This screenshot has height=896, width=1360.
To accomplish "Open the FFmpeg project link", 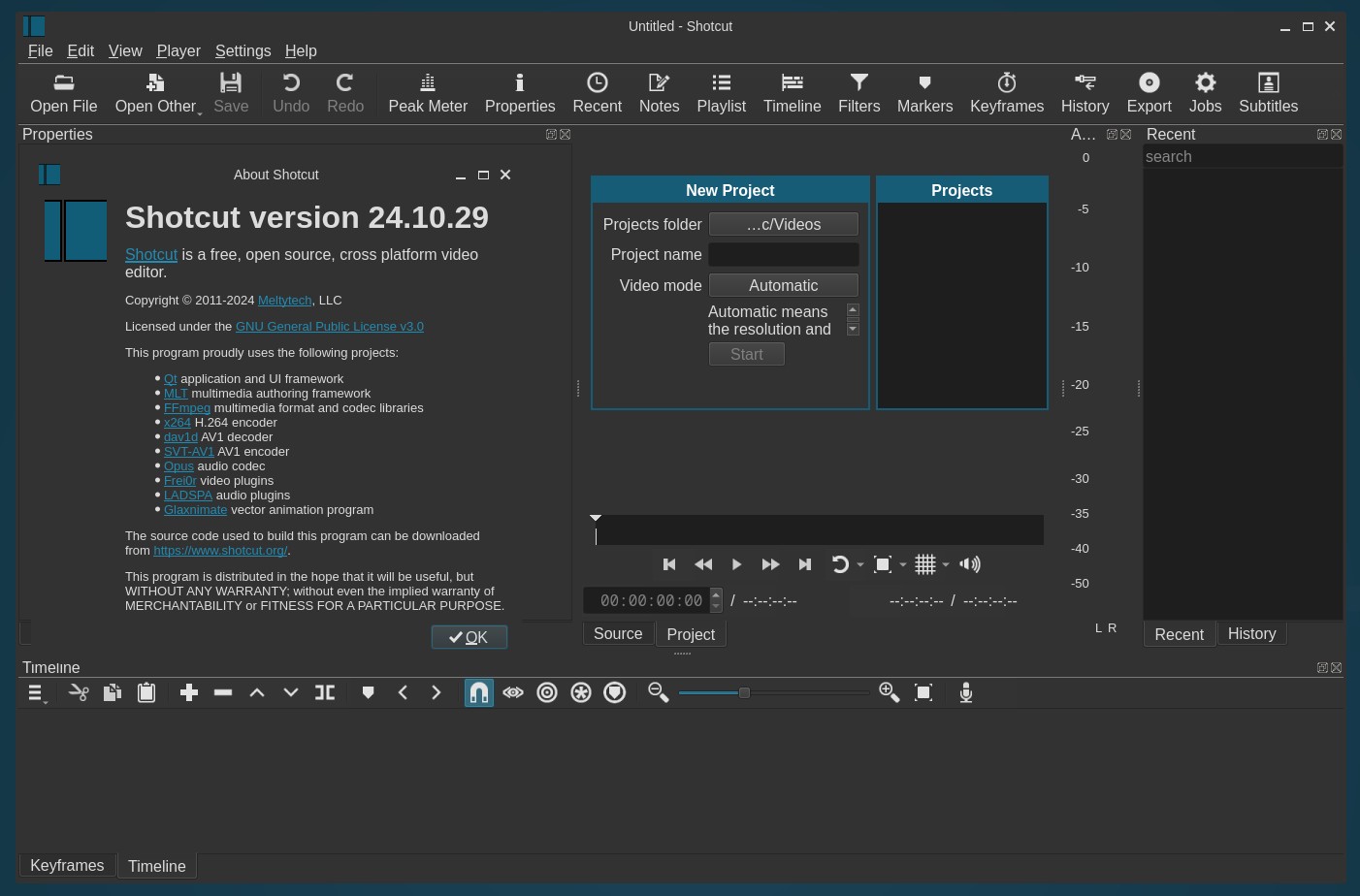I will (187, 408).
